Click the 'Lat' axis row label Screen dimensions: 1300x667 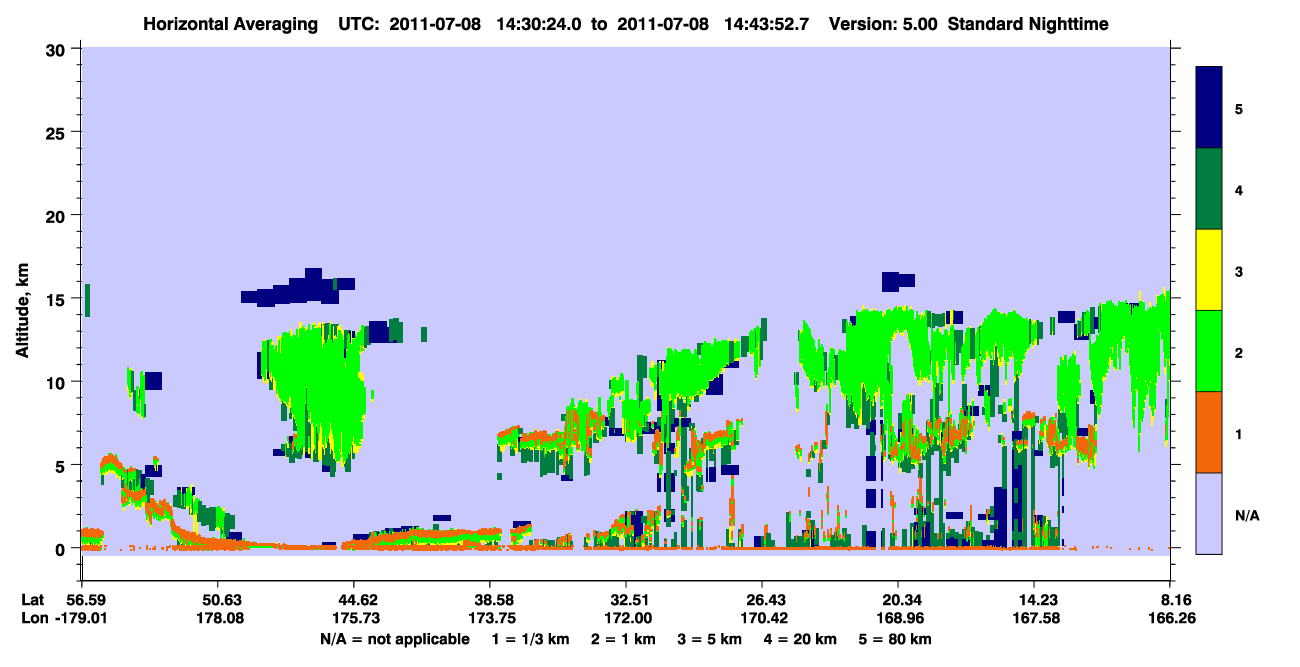[33, 600]
